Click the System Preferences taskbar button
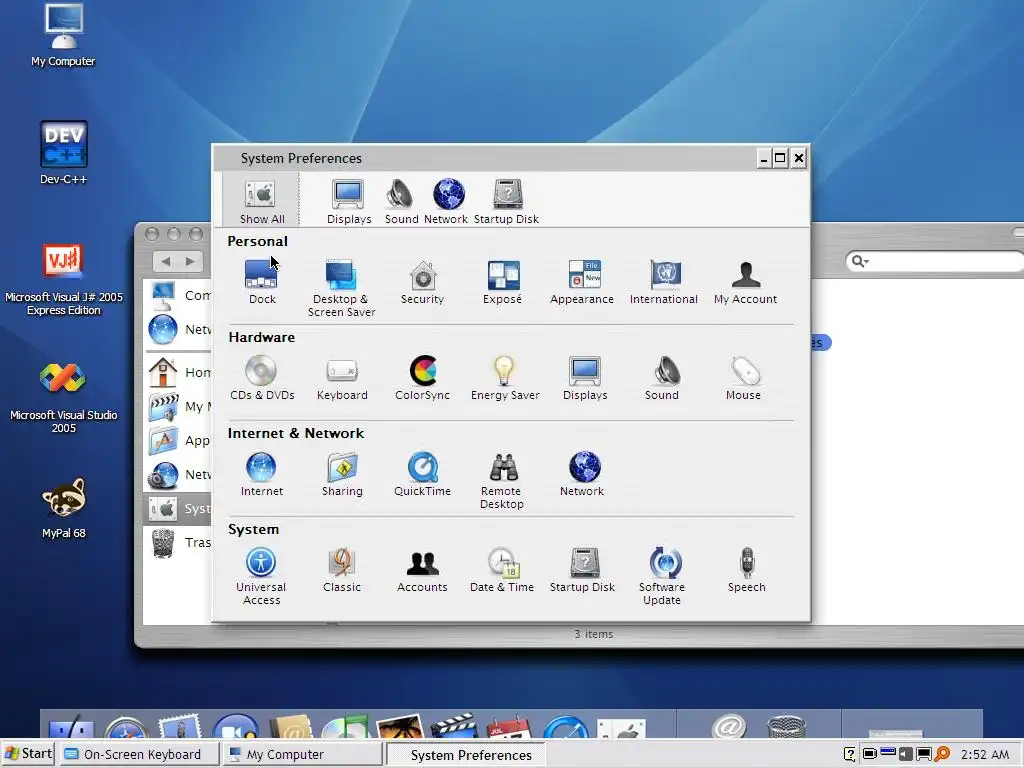 point(466,755)
